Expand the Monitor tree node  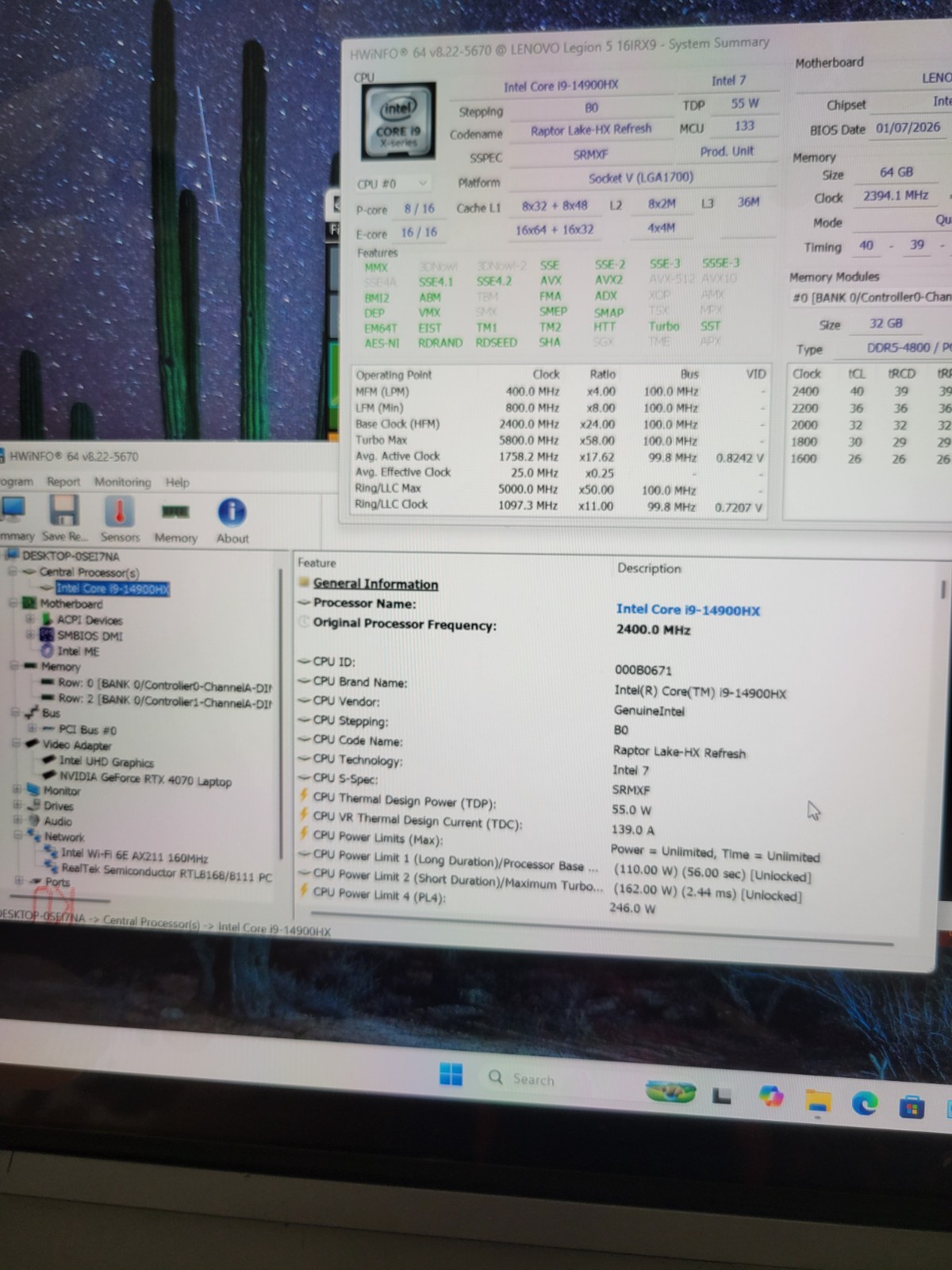[x=16, y=790]
